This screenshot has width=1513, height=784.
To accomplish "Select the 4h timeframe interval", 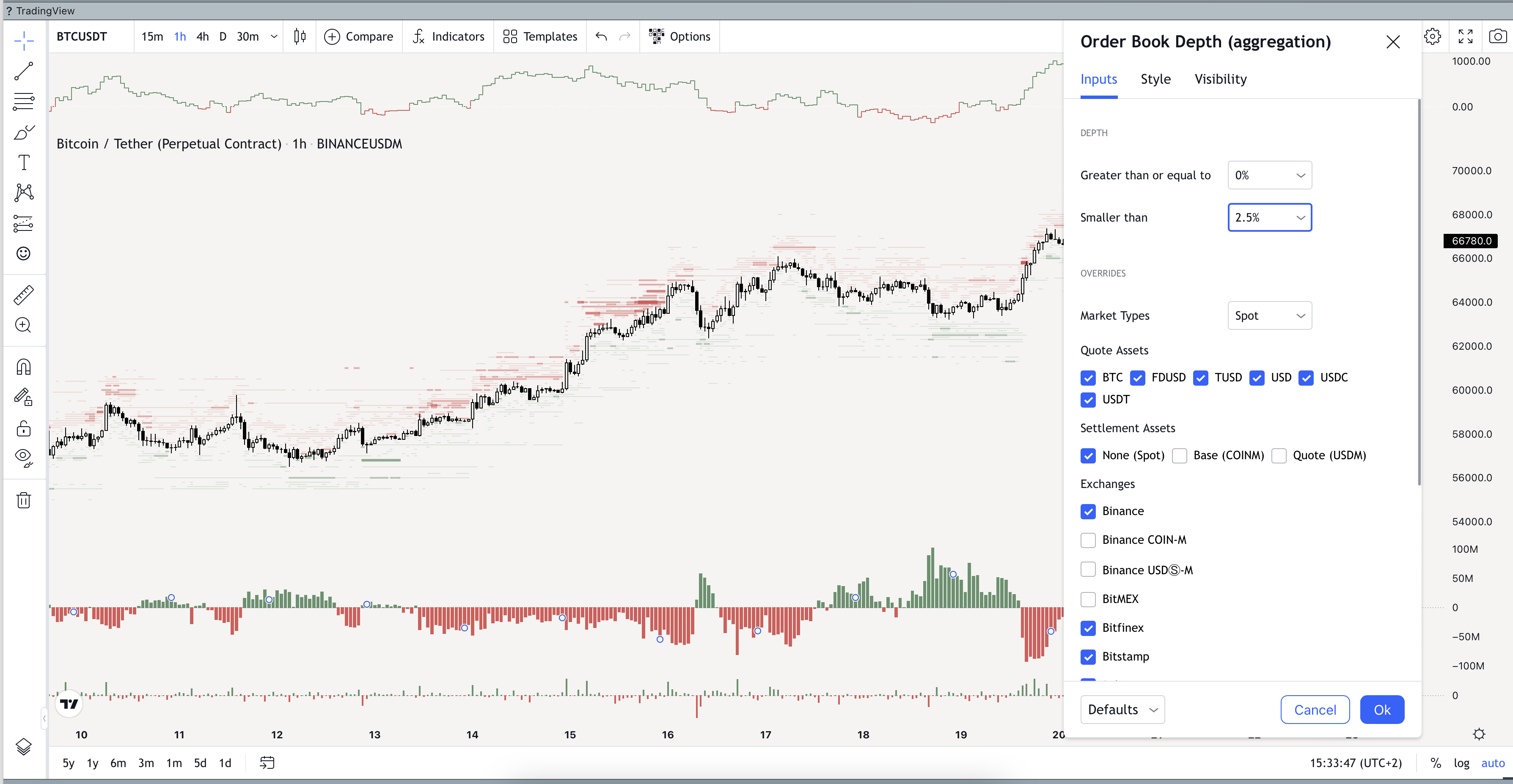I will 203,36.
